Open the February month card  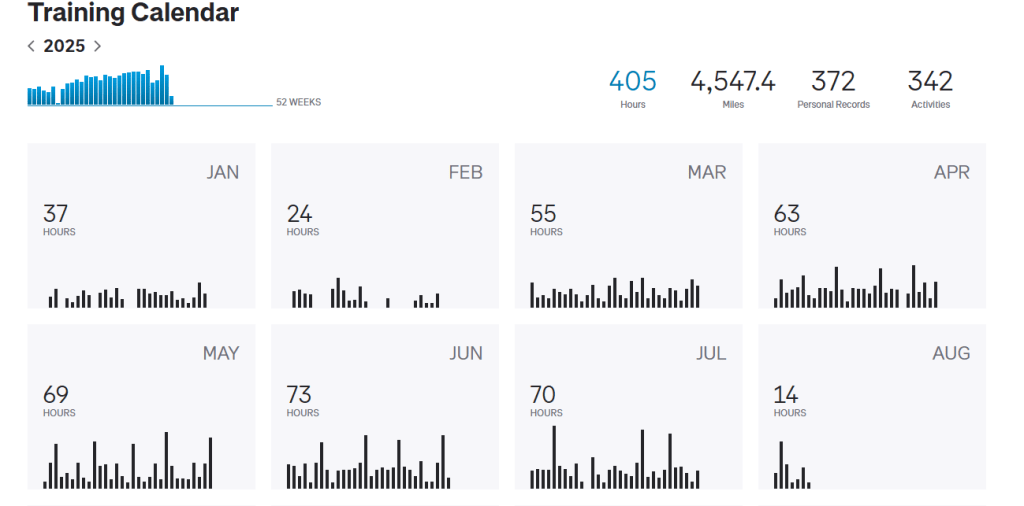coord(385,226)
